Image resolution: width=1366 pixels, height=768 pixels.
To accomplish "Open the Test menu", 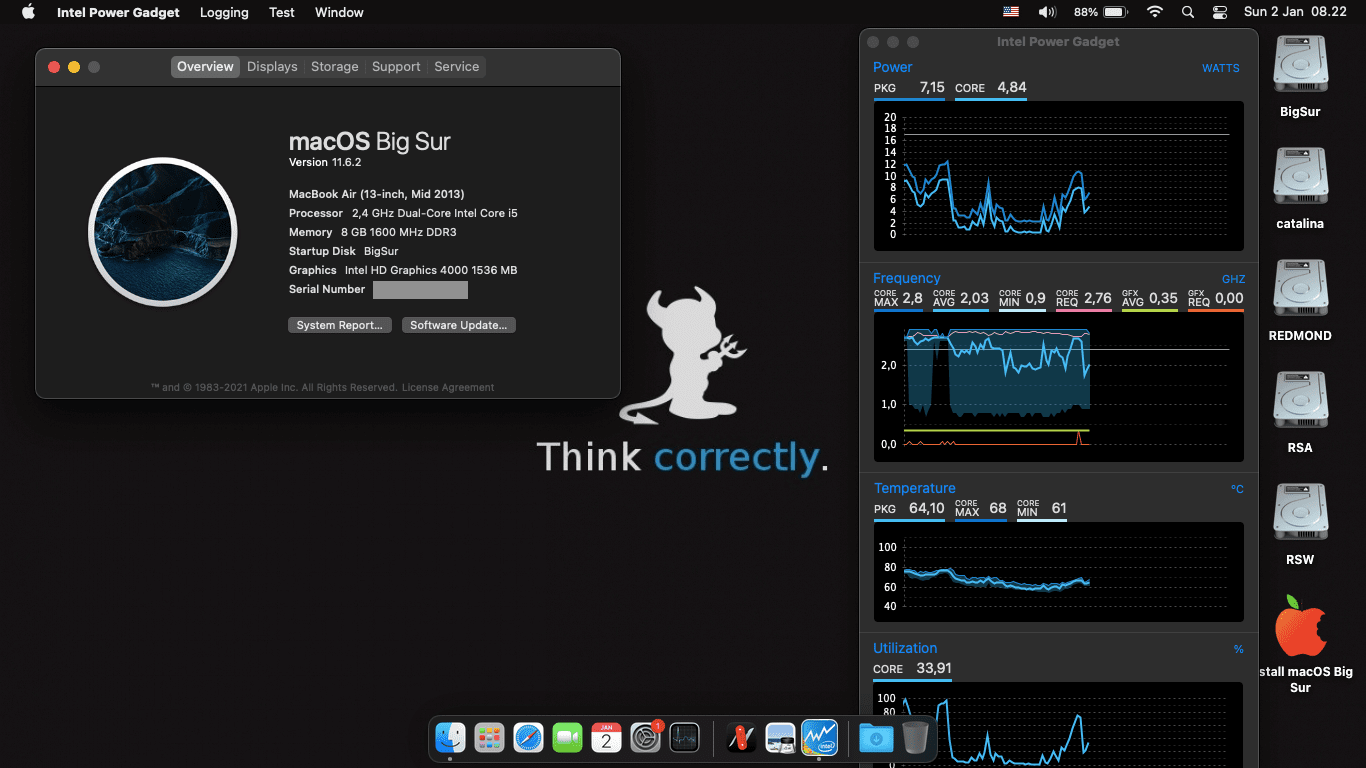I will 282,12.
